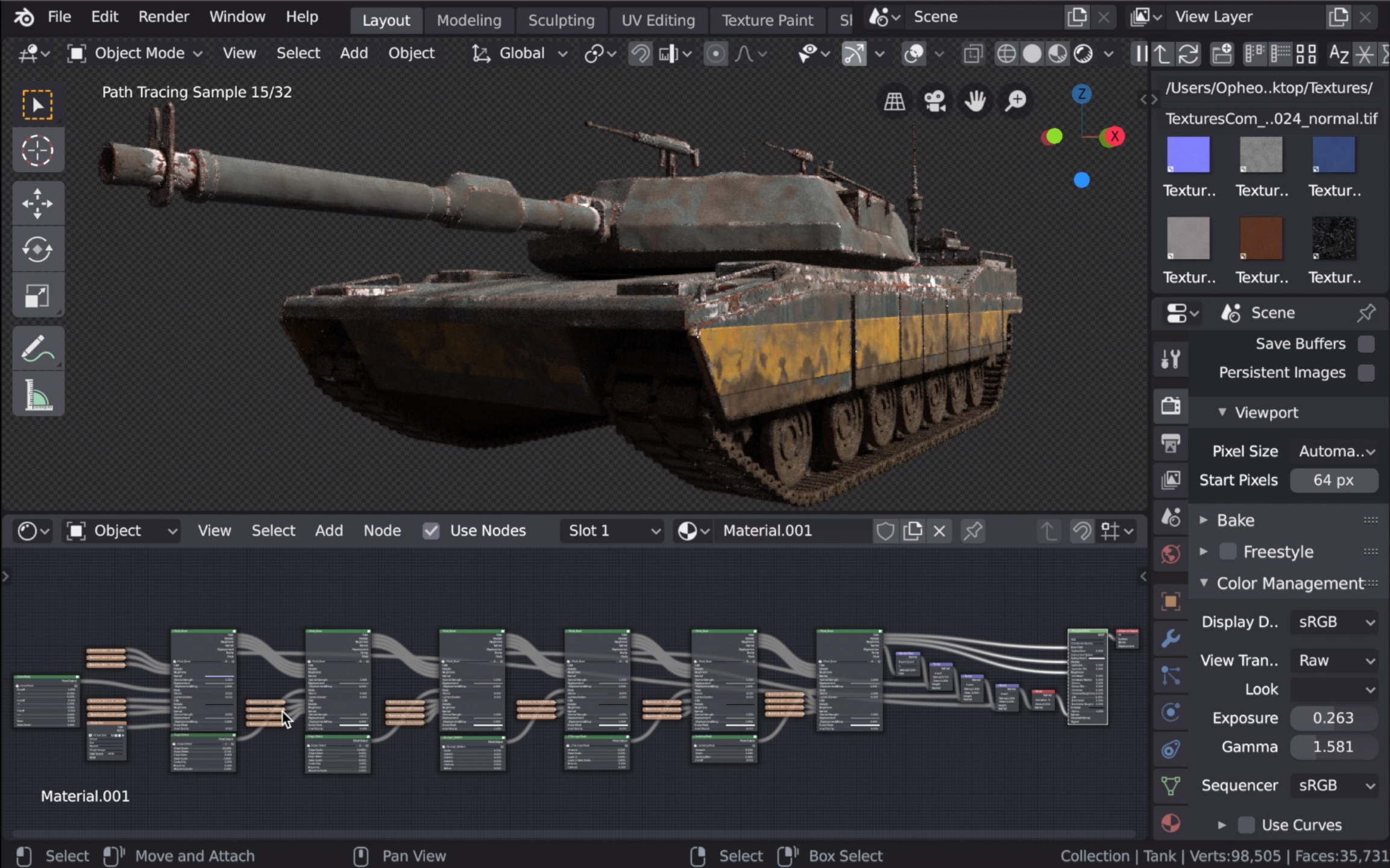Activate the Rotate tool
Viewport: 1390px width, 868px height.
(37, 249)
